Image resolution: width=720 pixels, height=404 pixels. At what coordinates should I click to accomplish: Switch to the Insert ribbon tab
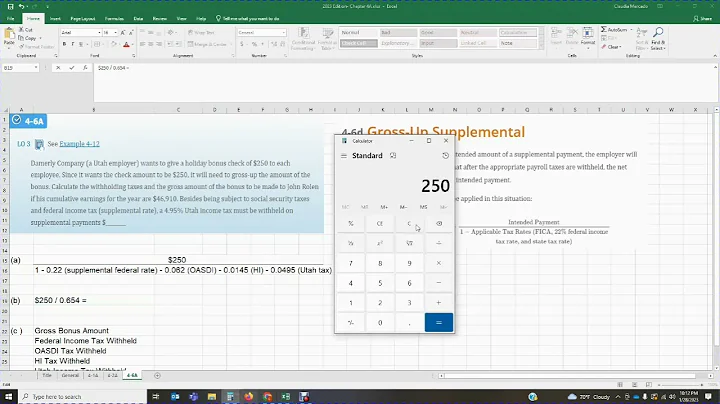pos(55,19)
